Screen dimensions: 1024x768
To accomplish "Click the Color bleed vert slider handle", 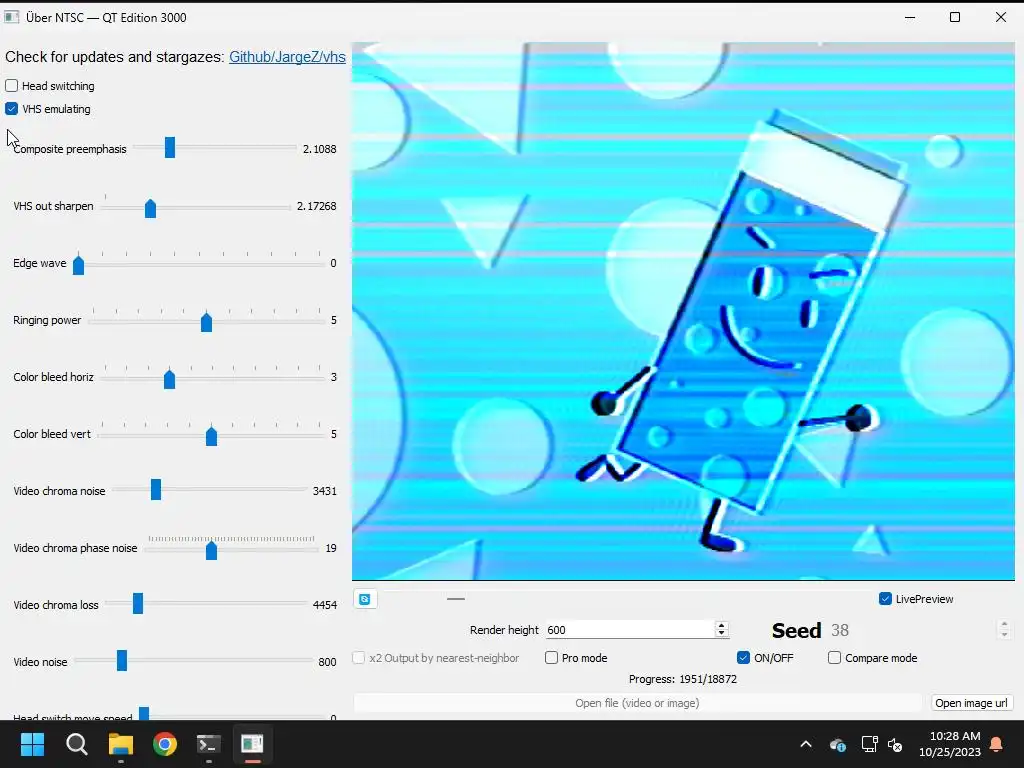I will (211, 436).
